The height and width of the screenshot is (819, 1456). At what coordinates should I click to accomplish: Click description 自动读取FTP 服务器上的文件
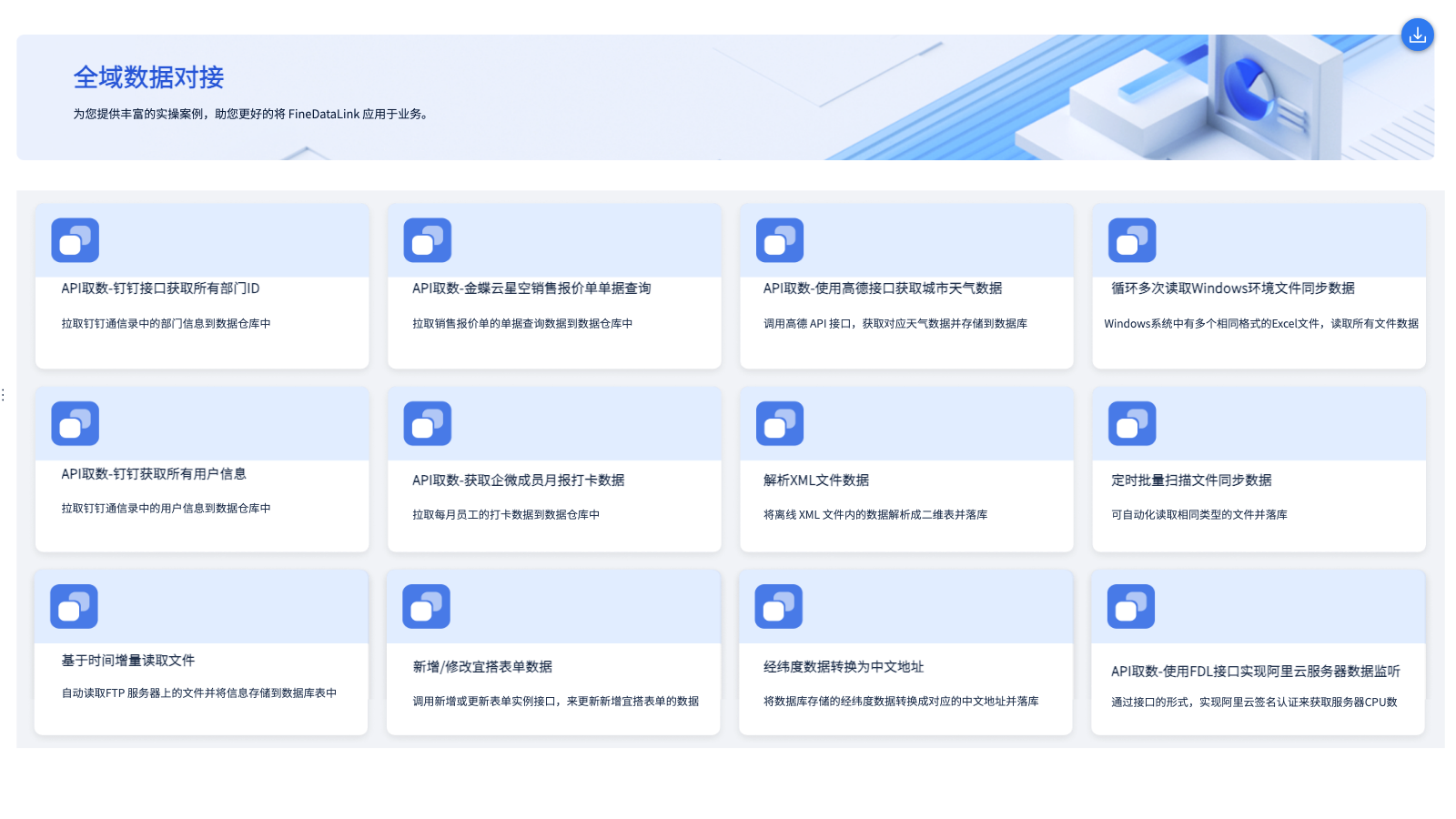tap(199, 693)
